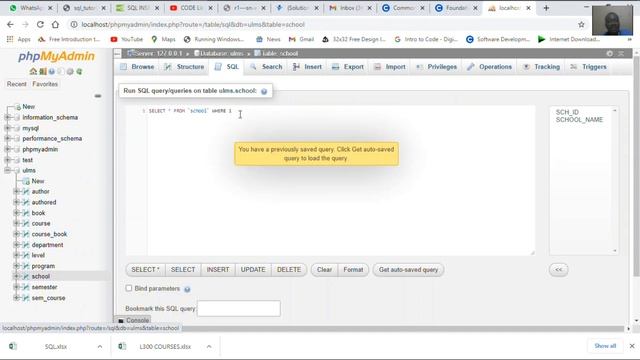
Task: Open the Search tab
Action: pos(267,67)
